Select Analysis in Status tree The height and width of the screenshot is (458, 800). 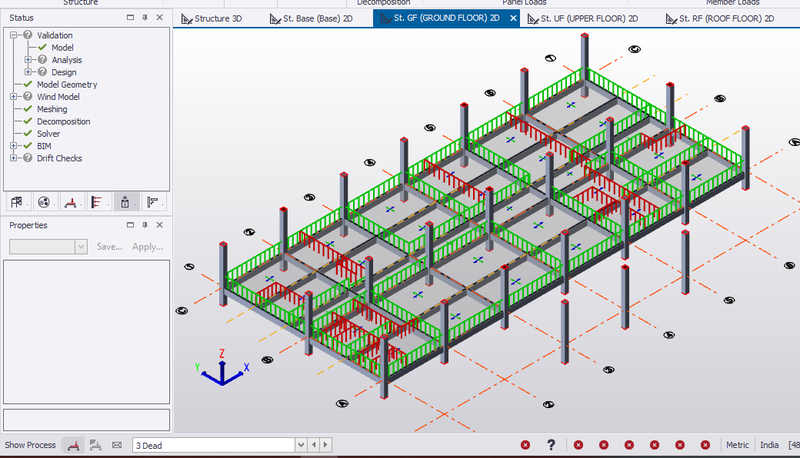67,60
